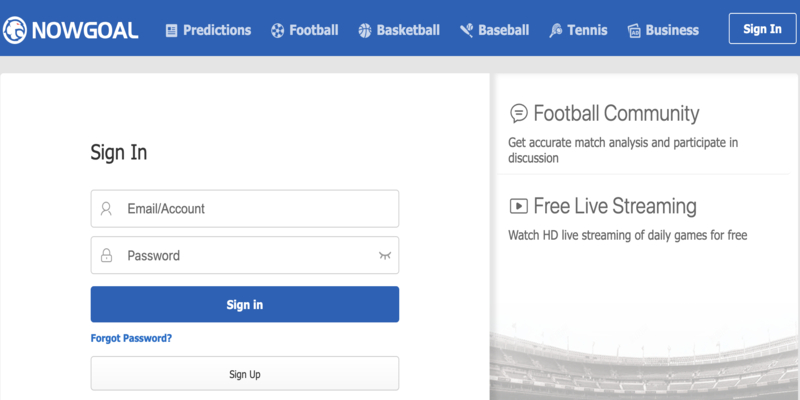Image resolution: width=800 pixels, height=400 pixels.
Task: Click the NOWGOAL logo icon
Action: tap(15, 30)
